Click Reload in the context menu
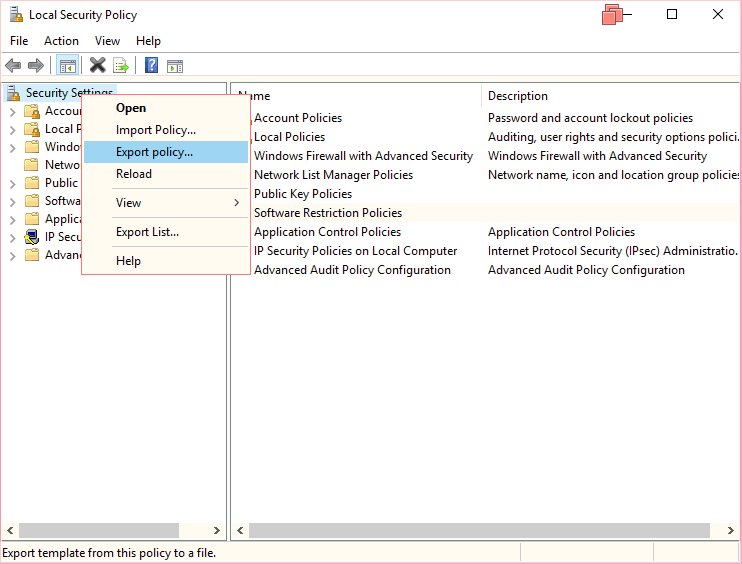This screenshot has height=564, width=742. tap(134, 174)
